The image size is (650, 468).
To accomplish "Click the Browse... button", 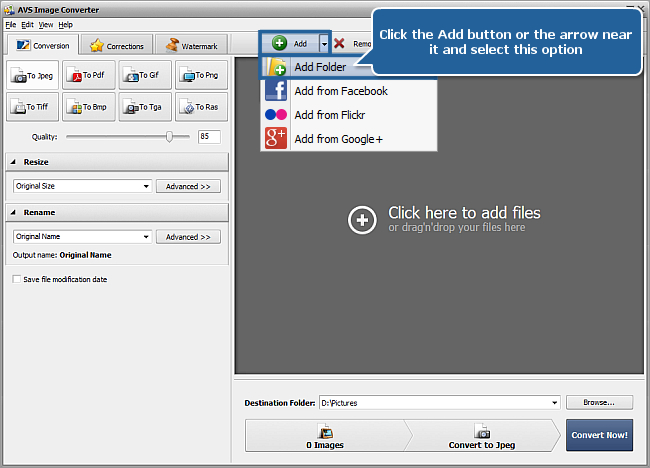I will tap(599, 403).
